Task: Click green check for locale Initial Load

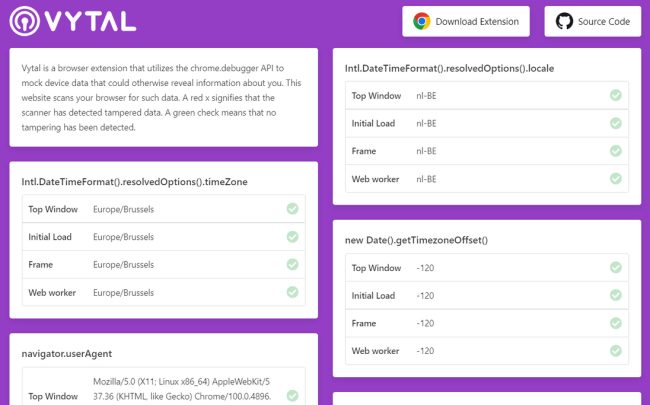Action: (x=616, y=123)
